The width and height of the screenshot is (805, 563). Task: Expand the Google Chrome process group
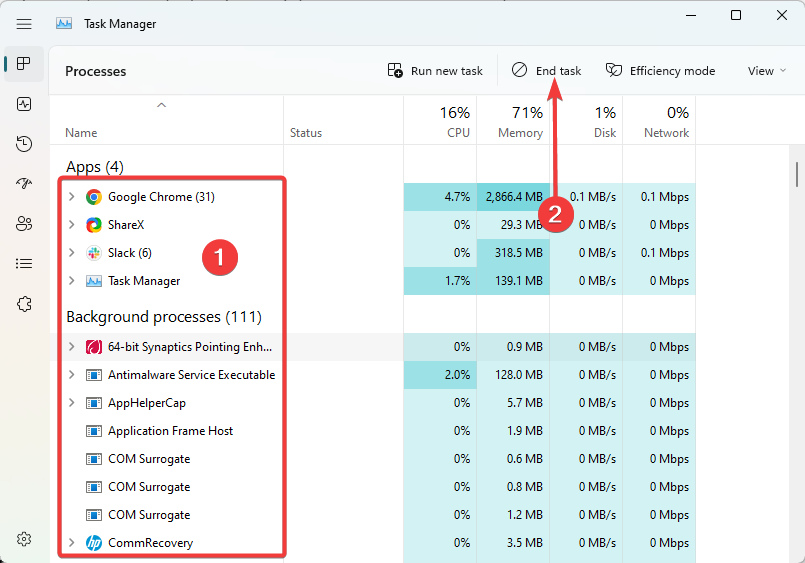point(72,197)
